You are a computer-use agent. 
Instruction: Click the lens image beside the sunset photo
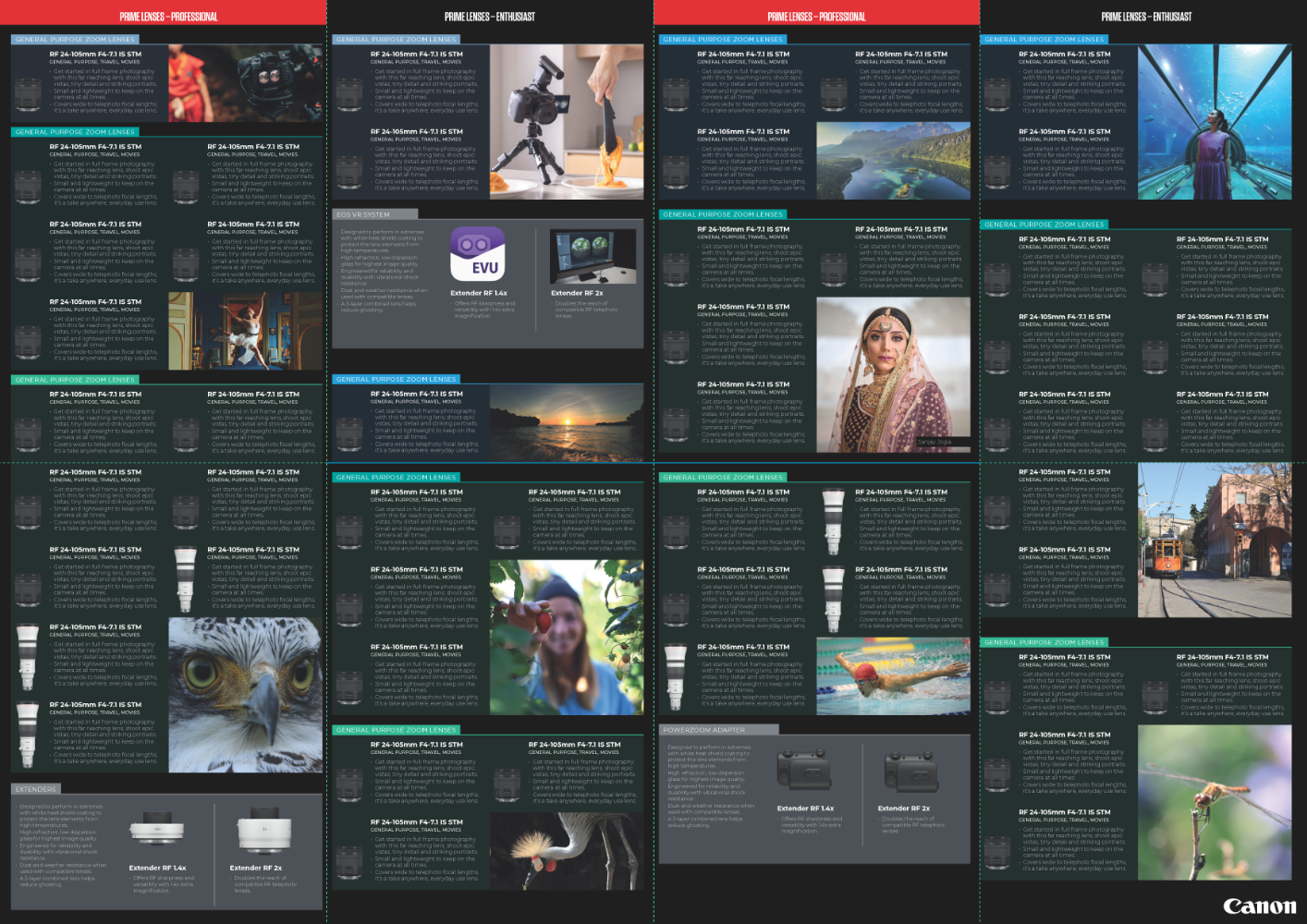point(349,434)
